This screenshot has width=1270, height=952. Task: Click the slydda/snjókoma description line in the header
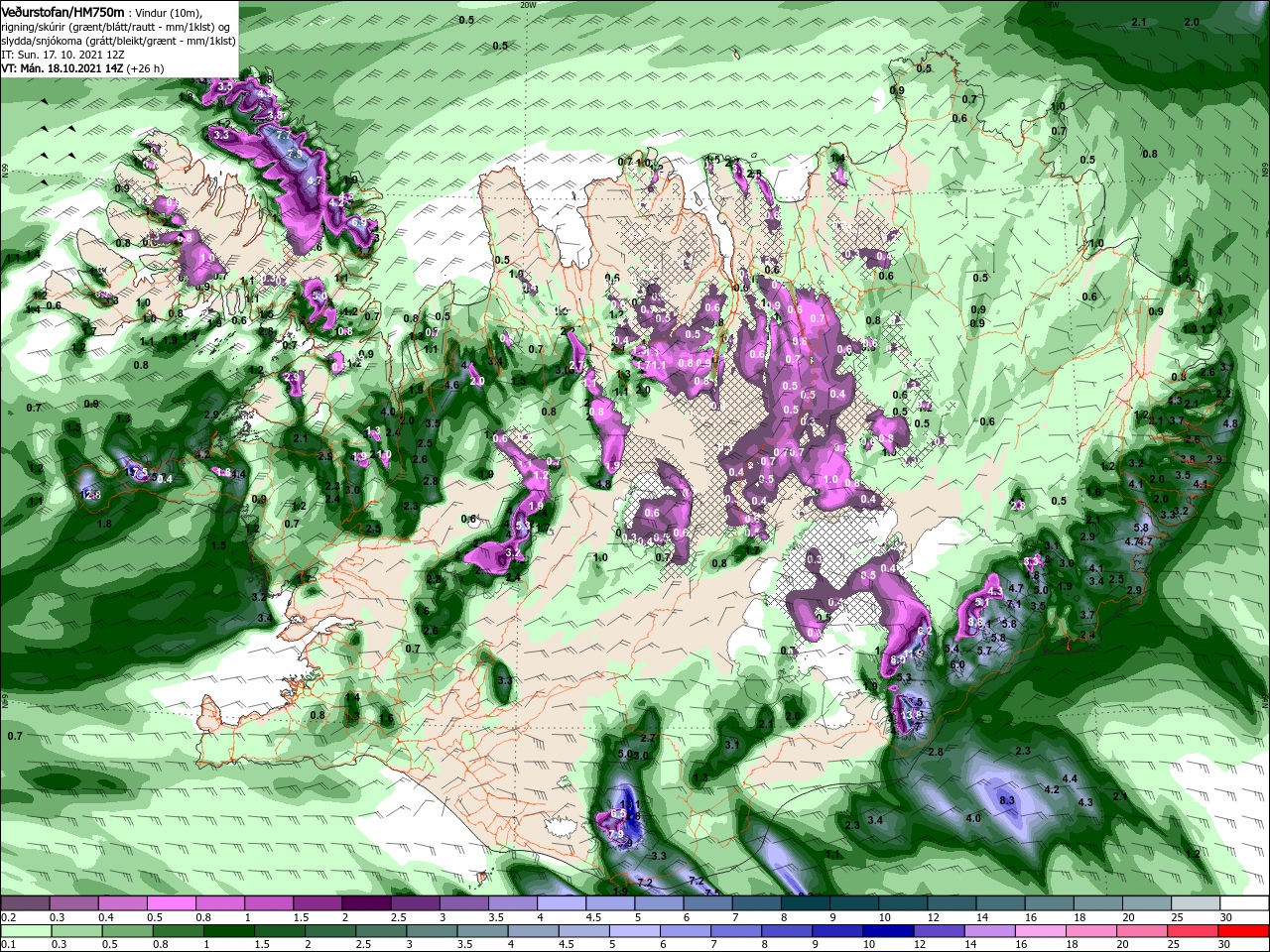point(117,40)
